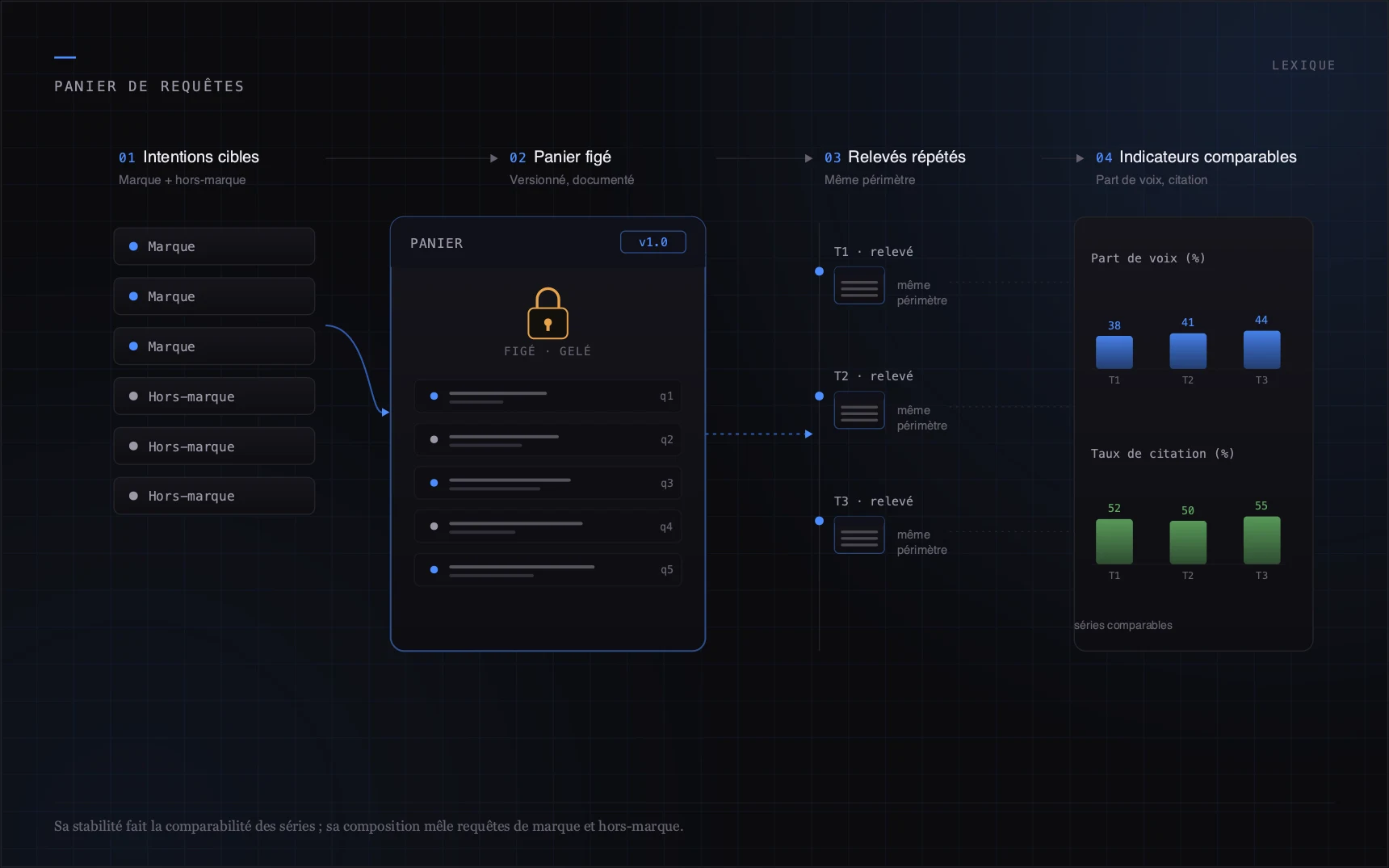Click the FIGÉ · GELÉ label

coord(548,351)
